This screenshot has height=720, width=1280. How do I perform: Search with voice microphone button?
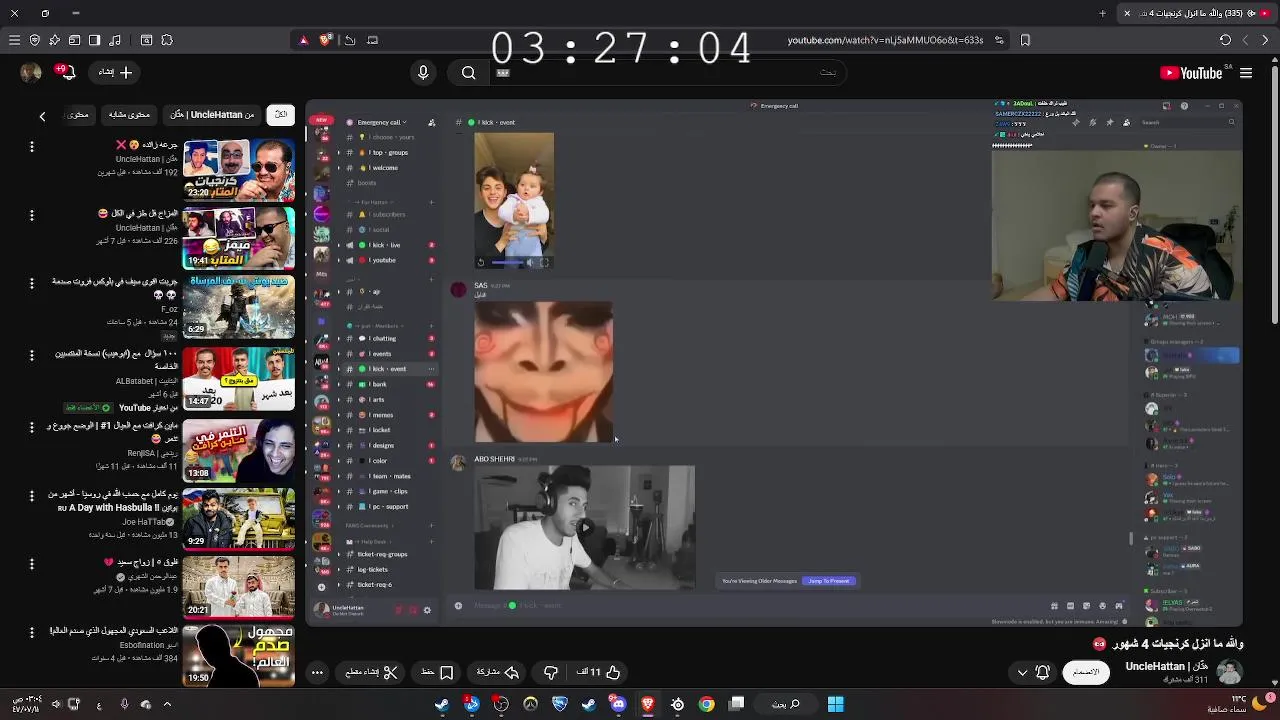pos(423,72)
